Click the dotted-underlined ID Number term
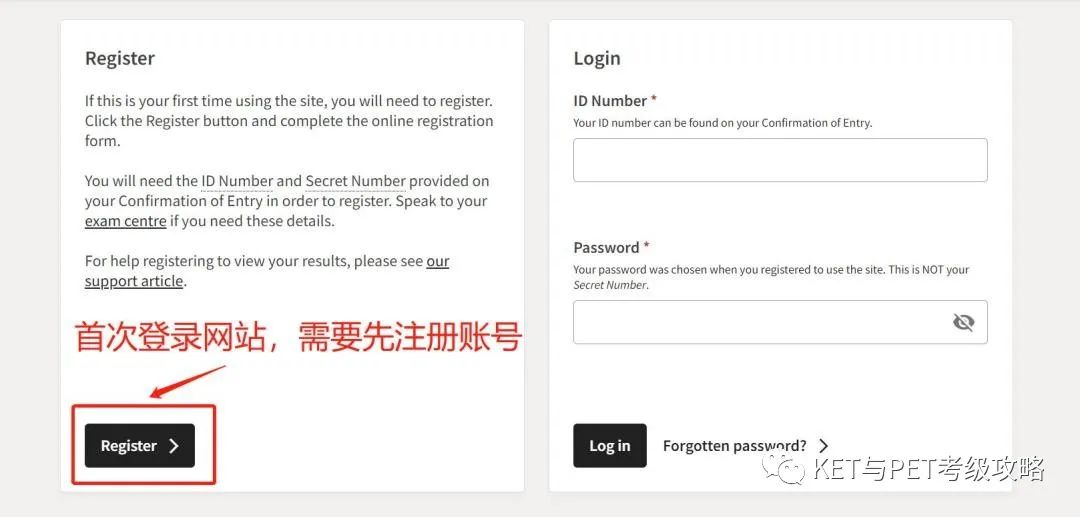 (237, 181)
